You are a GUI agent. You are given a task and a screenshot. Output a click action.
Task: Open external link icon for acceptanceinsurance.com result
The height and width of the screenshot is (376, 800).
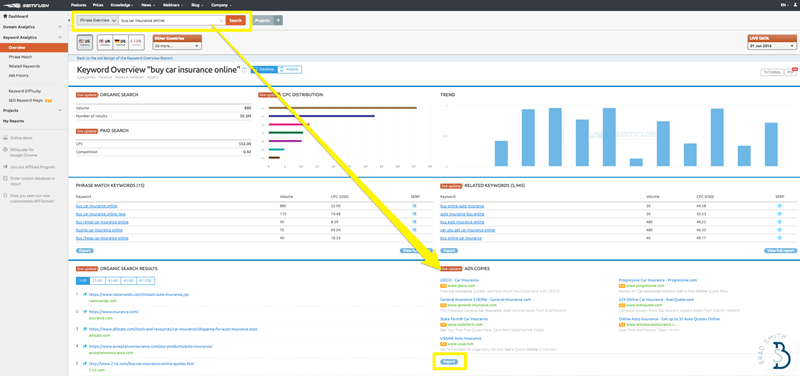click(x=85, y=346)
